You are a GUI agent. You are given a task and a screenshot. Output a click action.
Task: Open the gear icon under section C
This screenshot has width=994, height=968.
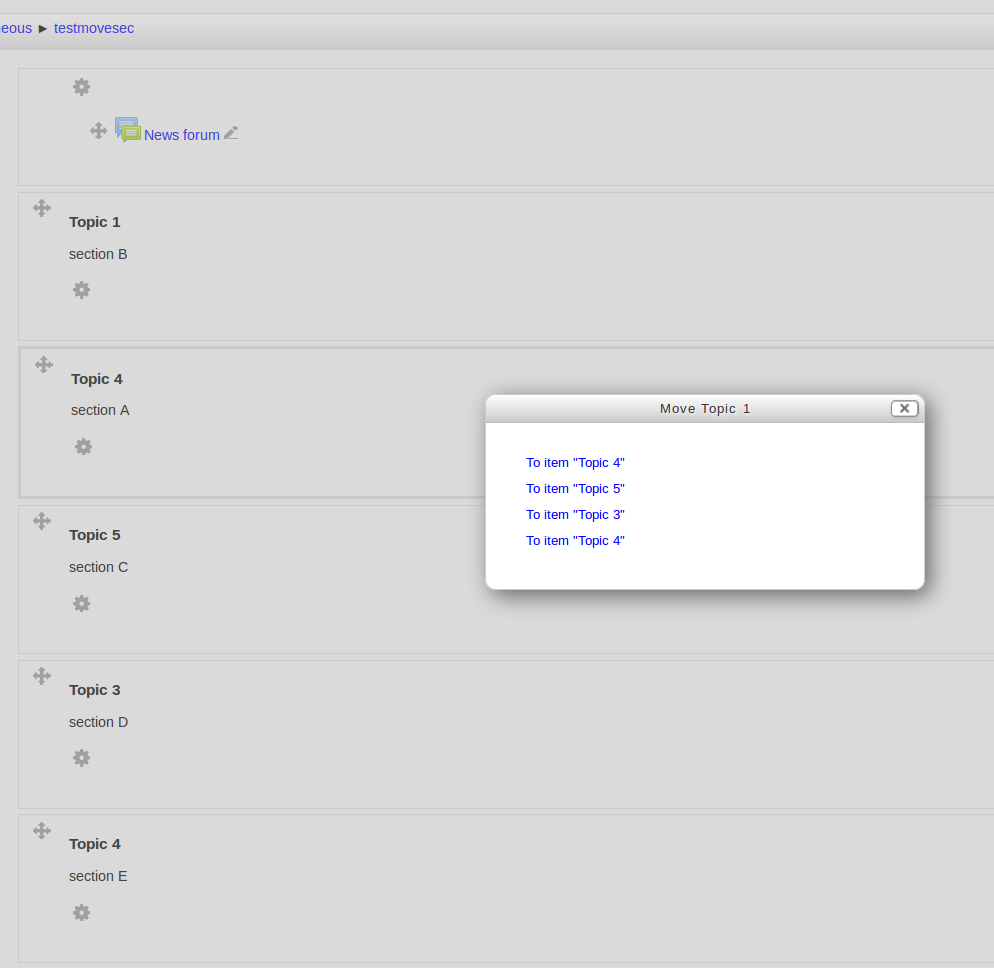pos(82,603)
